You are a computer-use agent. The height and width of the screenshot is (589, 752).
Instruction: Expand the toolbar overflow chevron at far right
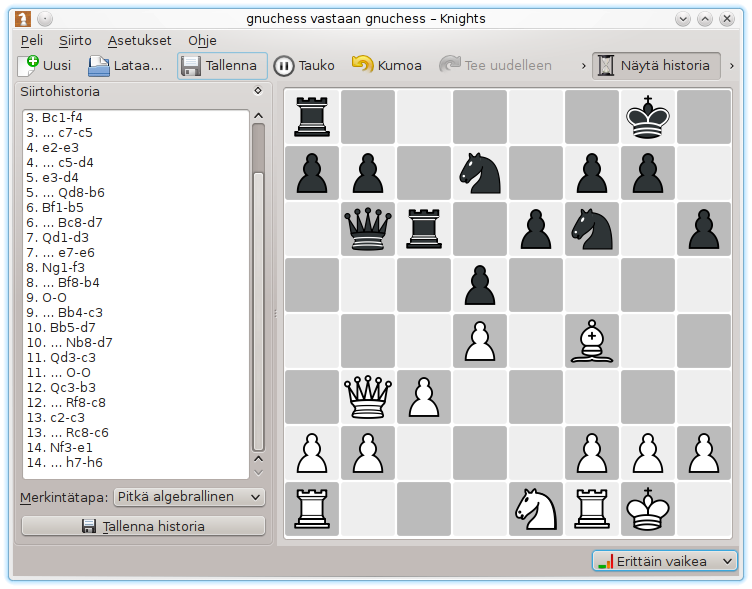732,66
